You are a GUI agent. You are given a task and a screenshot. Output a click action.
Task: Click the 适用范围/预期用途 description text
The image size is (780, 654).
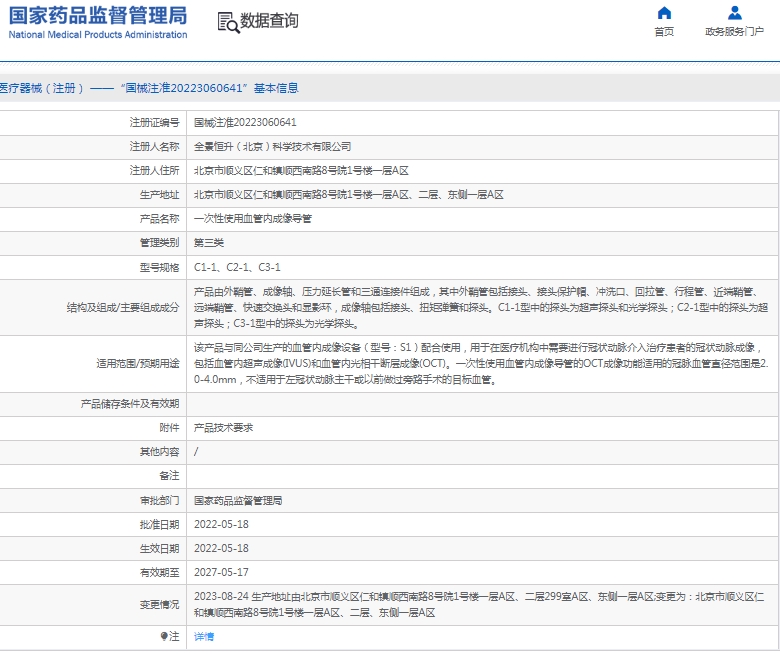tap(481, 364)
